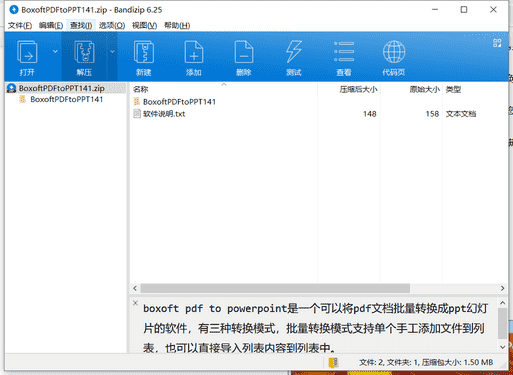Viewport: 513px width, 375px height.
Task: Click the 新建 (New archive) icon
Action: (144, 52)
